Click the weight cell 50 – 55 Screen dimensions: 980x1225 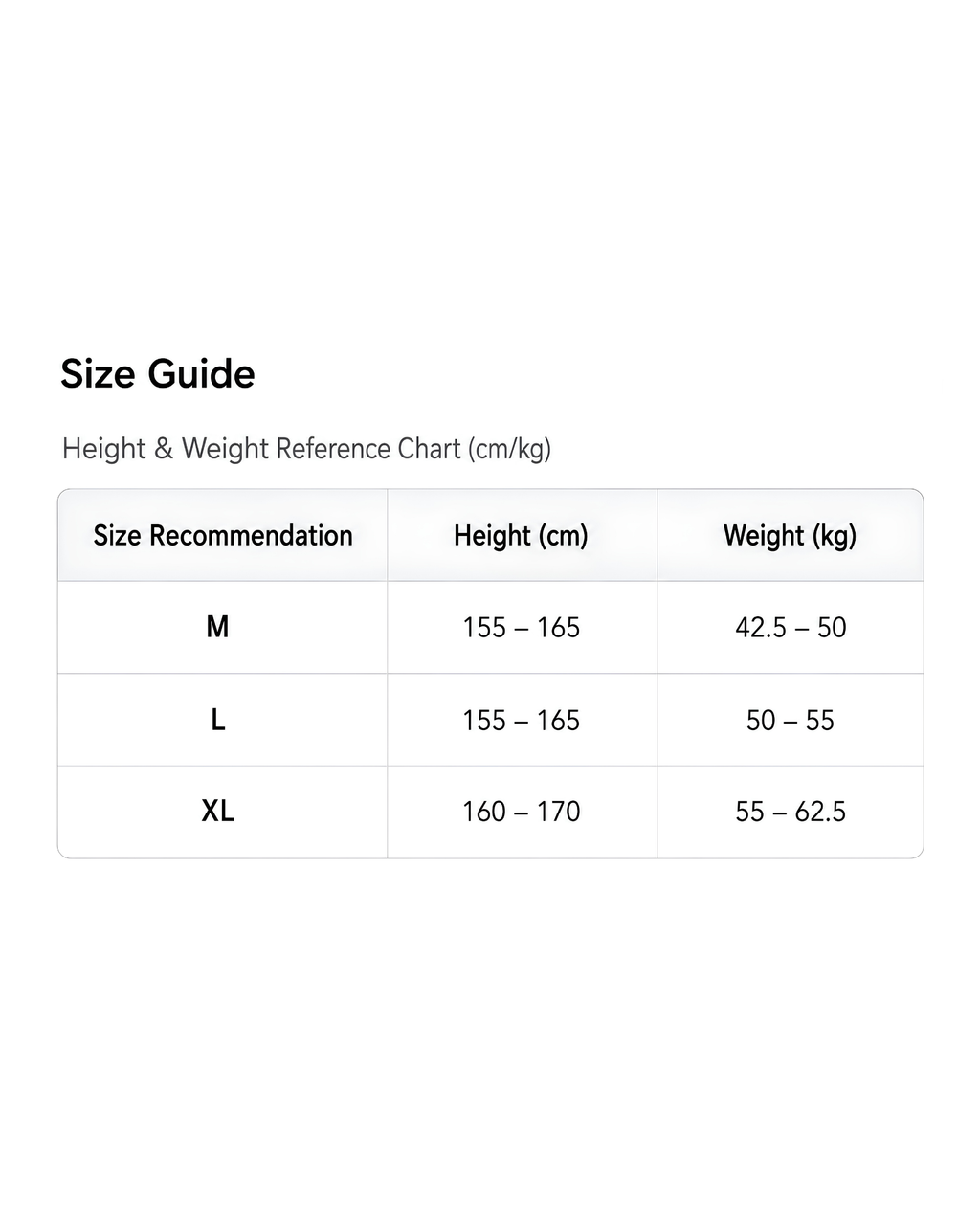(x=791, y=720)
